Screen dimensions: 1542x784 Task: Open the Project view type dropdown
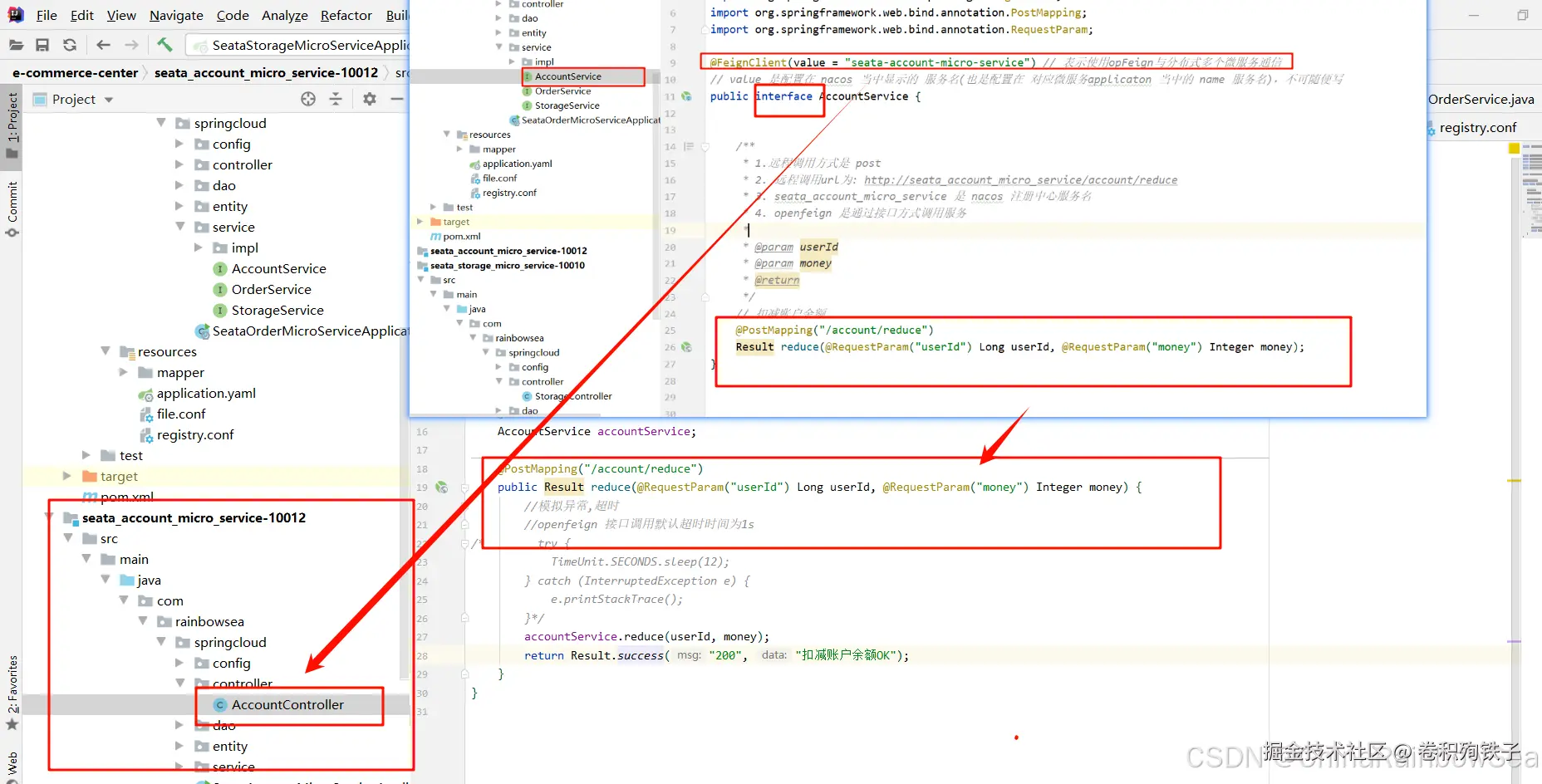[109, 100]
